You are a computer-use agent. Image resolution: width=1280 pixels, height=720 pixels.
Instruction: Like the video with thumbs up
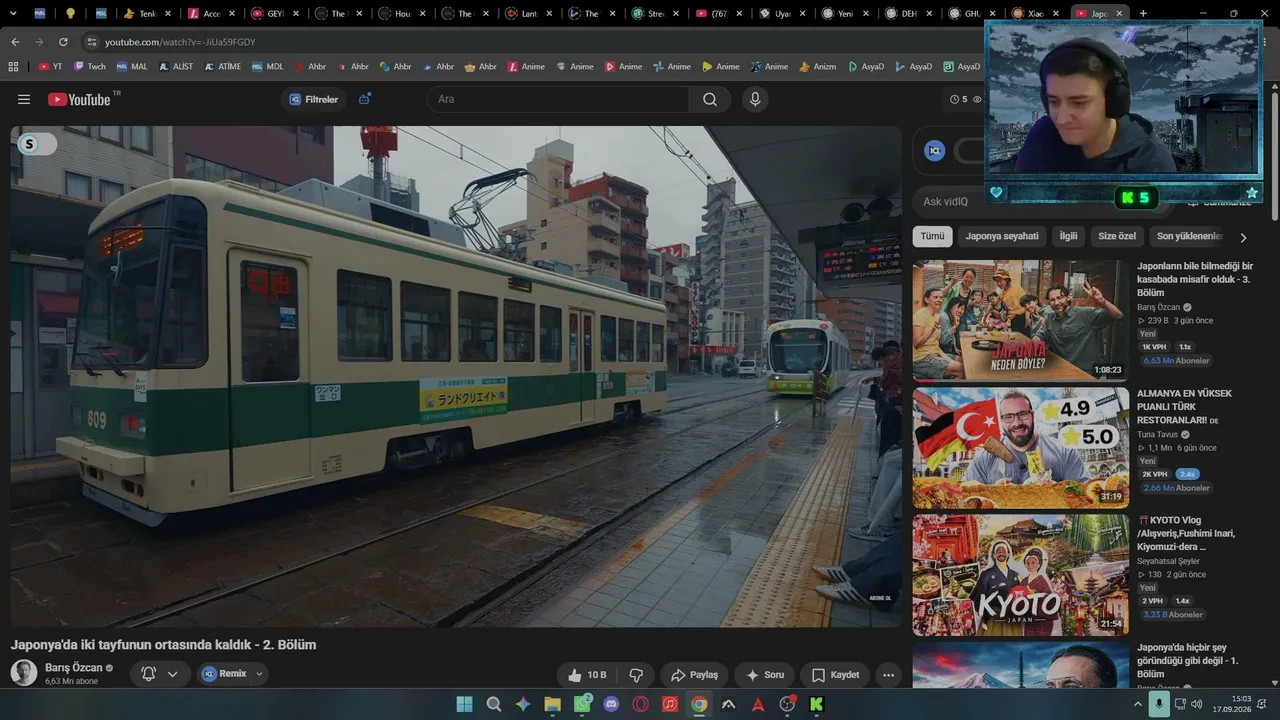click(x=588, y=675)
